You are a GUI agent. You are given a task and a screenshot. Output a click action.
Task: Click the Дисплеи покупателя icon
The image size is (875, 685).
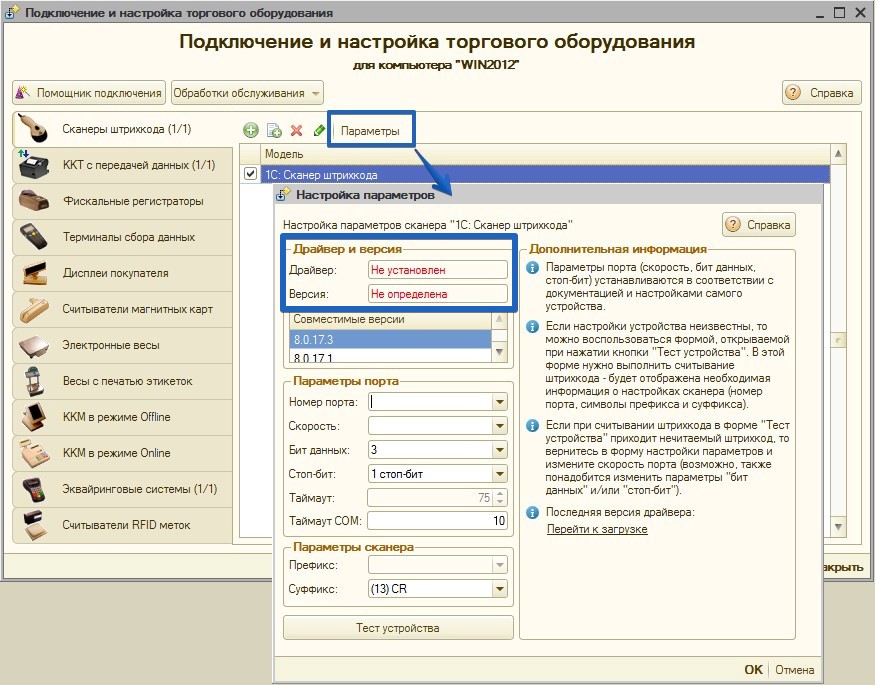pyautogui.click(x=35, y=273)
